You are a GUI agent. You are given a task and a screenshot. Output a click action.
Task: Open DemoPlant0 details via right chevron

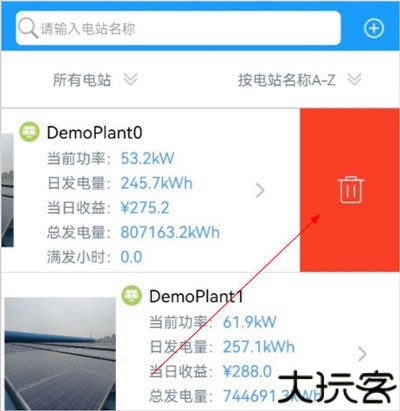point(260,190)
